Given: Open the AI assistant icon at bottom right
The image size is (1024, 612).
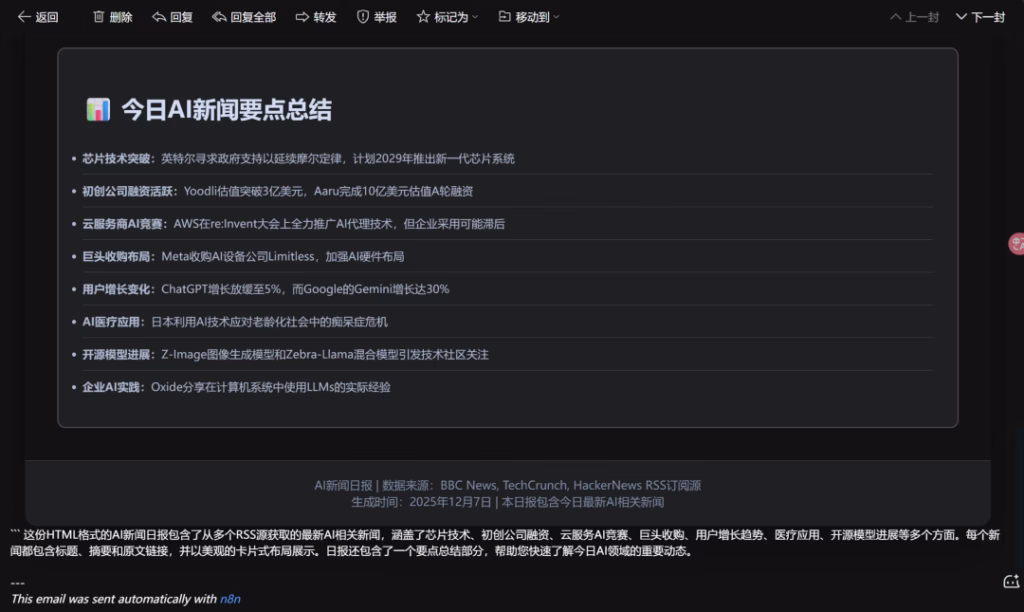Looking at the screenshot, I should pos(1011,581).
